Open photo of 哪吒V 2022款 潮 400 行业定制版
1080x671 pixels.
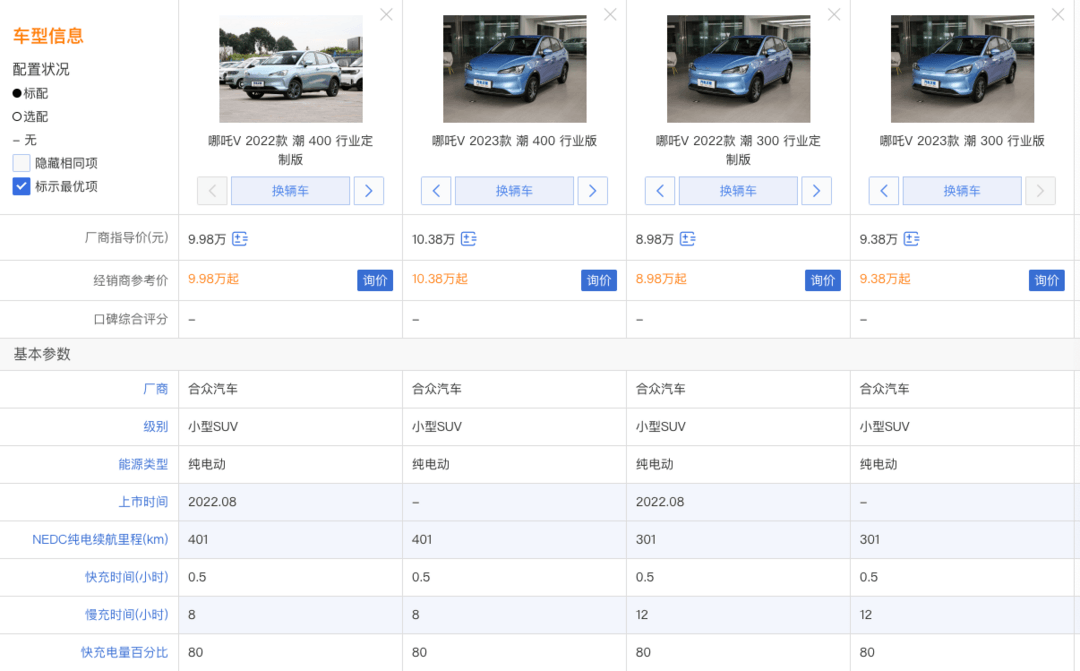pos(291,69)
